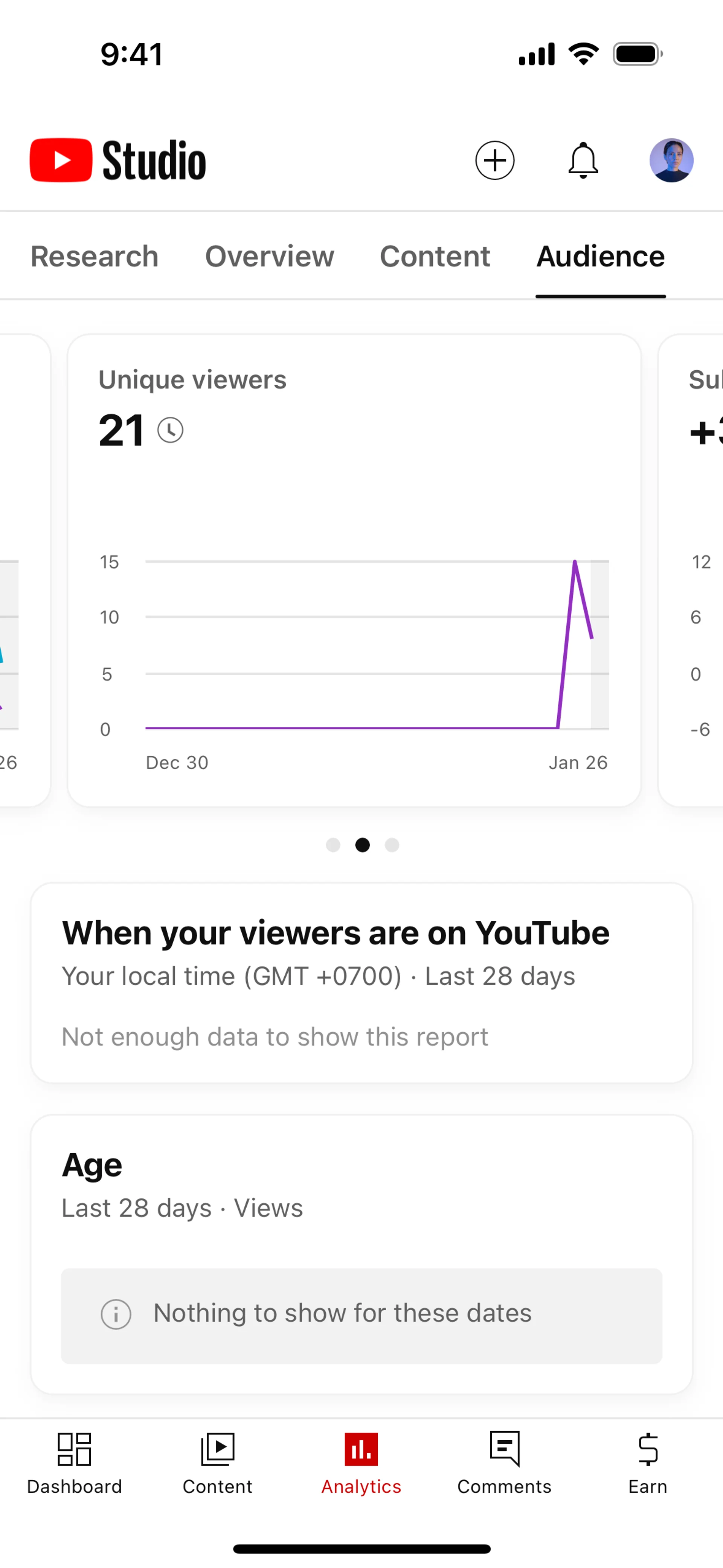The width and height of the screenshot is (723, 1568).
Task: Select the Audience tab
Action: [x=600, y=256]
